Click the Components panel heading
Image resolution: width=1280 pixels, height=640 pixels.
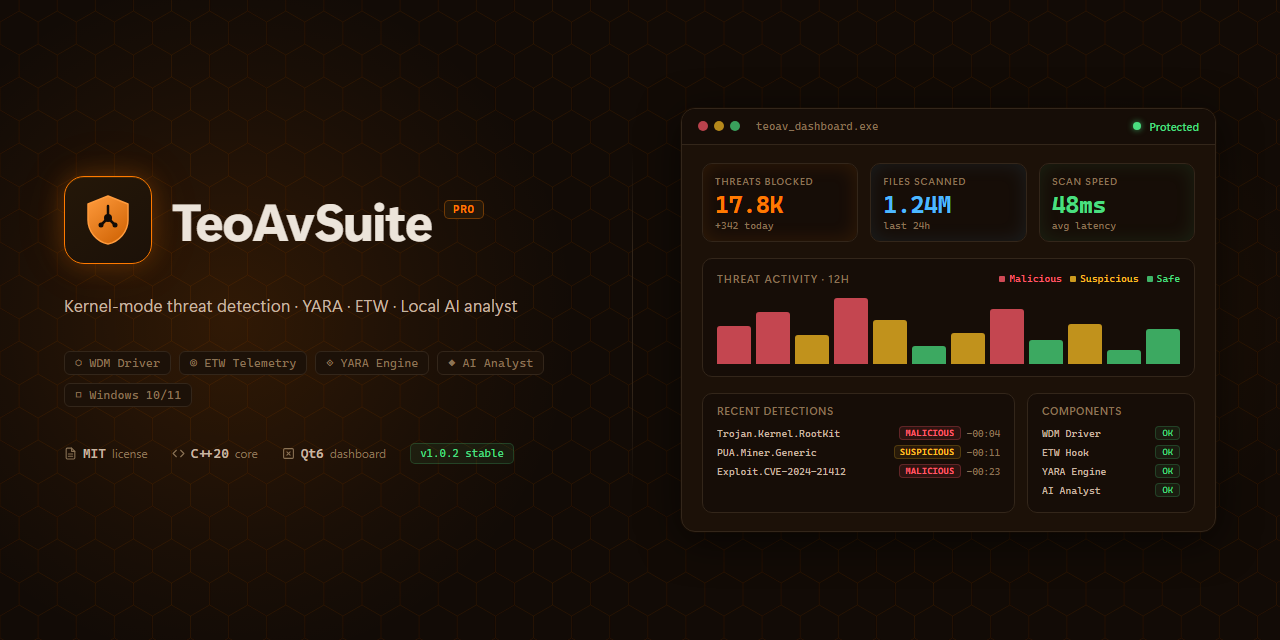point(1082,411)
